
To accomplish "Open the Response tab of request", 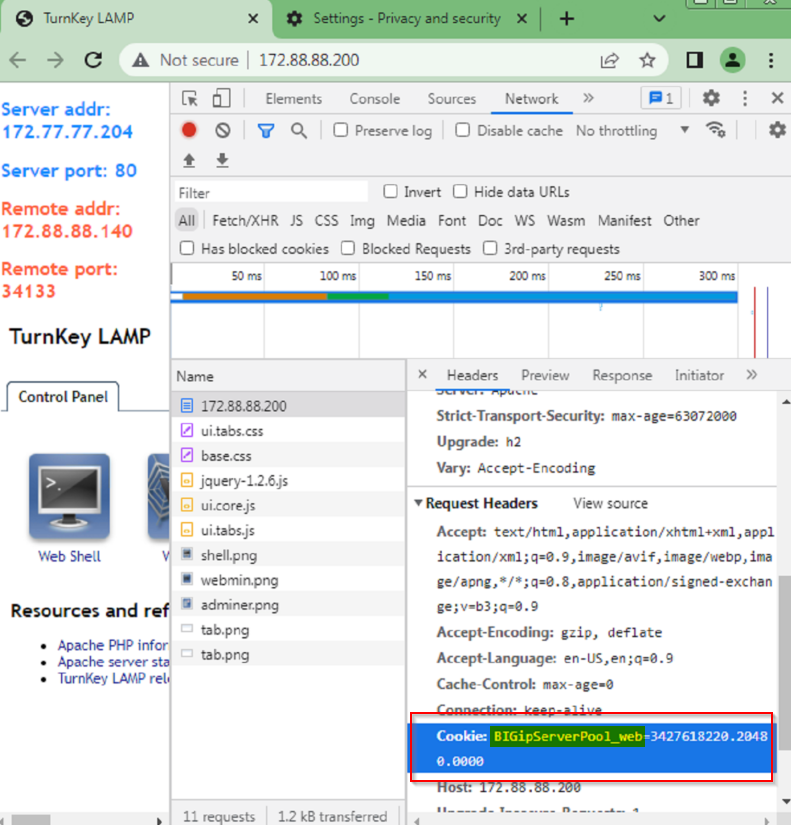I will coord(622,375).
